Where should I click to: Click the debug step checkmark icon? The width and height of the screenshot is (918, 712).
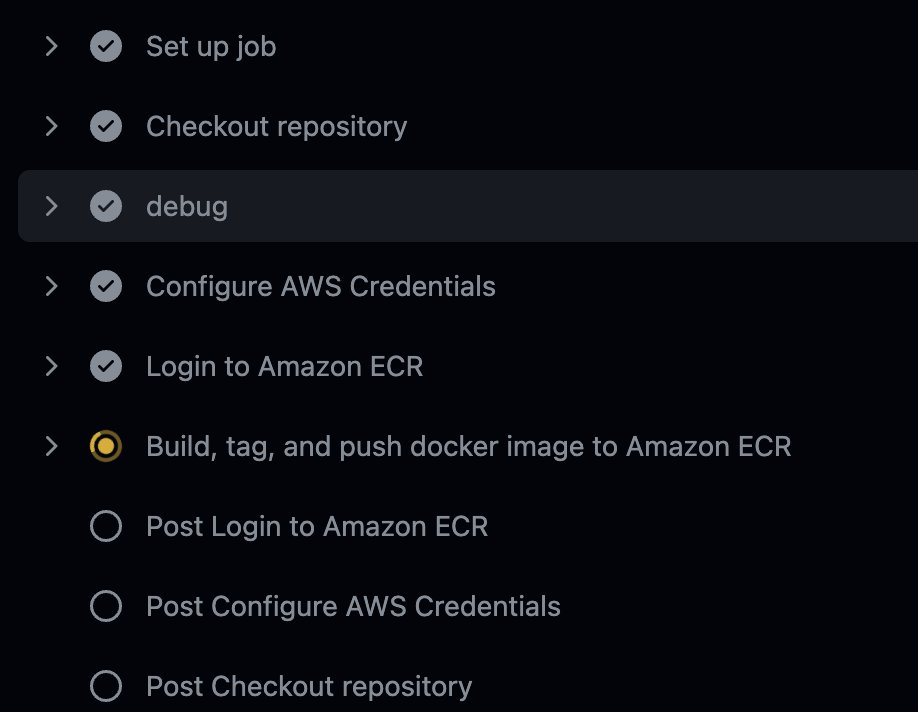click(x=106, y=206)
